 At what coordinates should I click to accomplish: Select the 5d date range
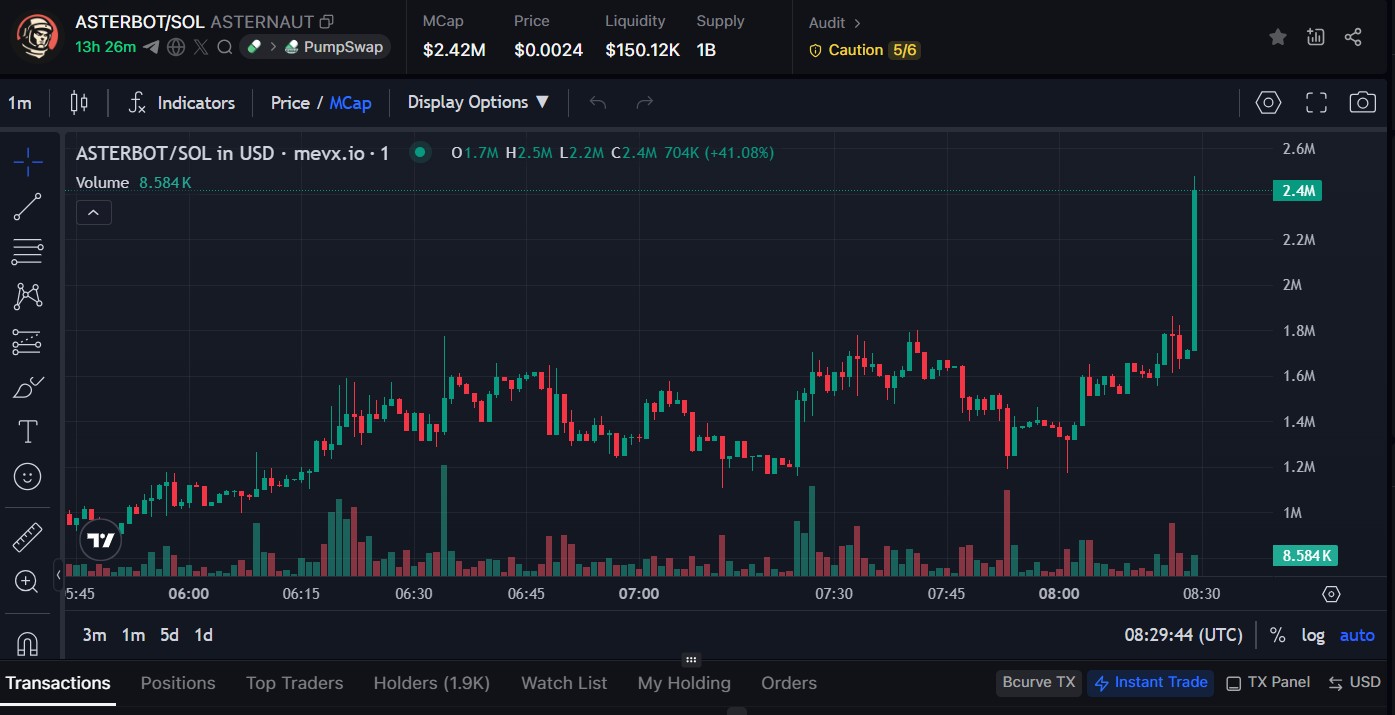click(169, 635)
